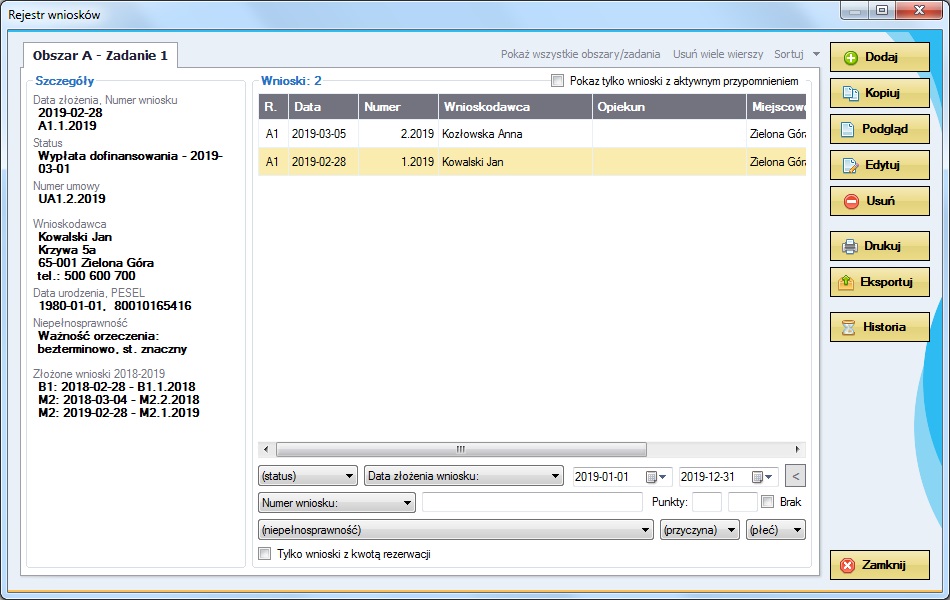Click the 'Usuń wiele wierszy' link
Image resolution: width=950 pixels, height=600 pixels.
(718, 54)
